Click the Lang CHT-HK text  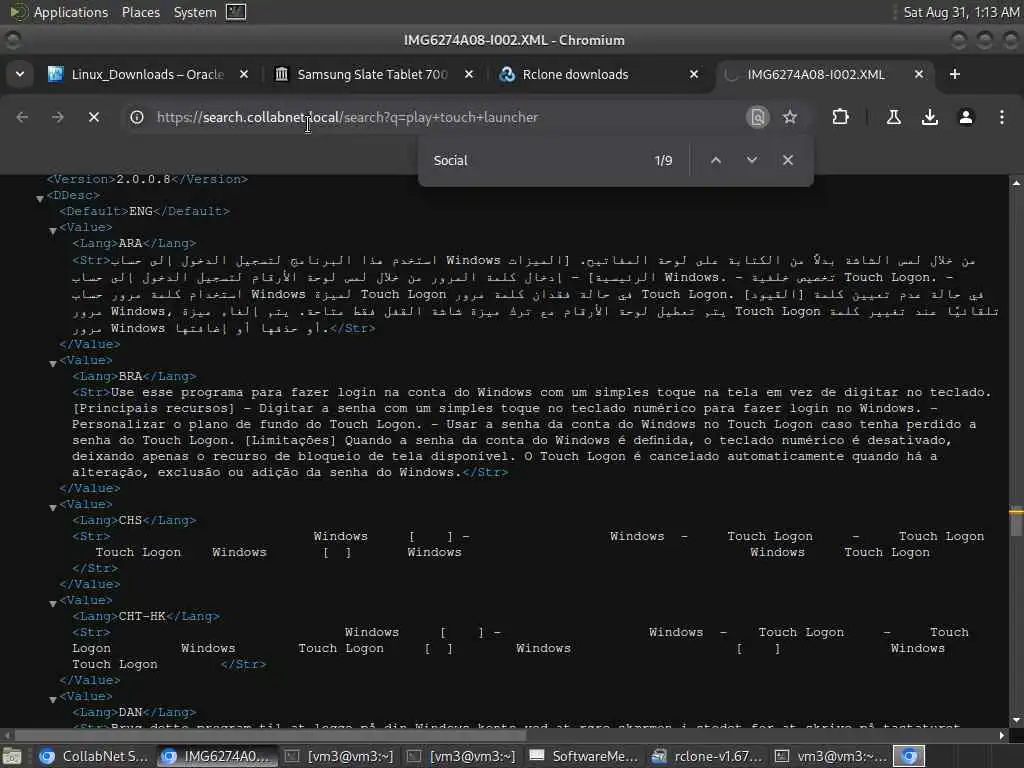[146, 616]
